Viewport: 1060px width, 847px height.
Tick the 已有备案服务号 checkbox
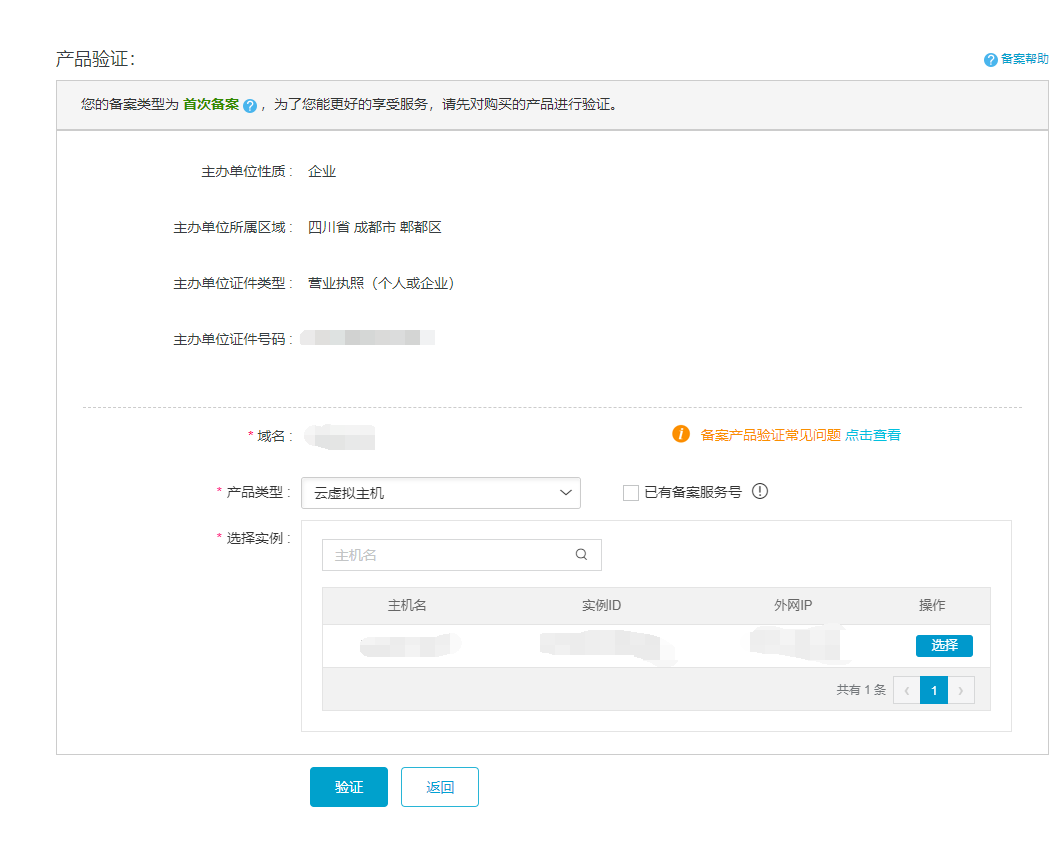point(631,493)
